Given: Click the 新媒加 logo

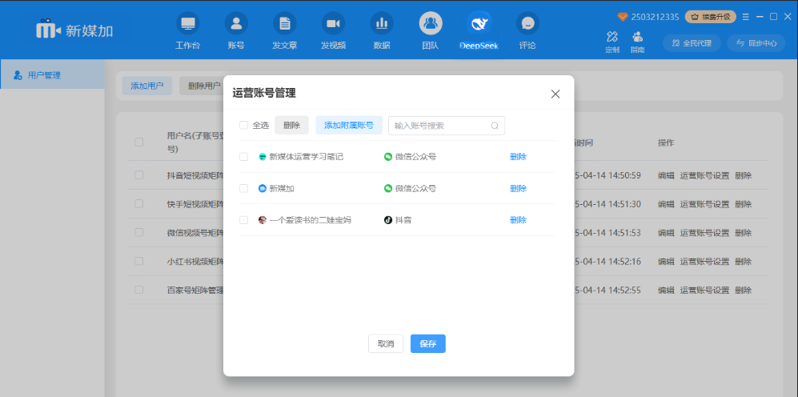Looking at the screenshot, I should click(74, 31).
